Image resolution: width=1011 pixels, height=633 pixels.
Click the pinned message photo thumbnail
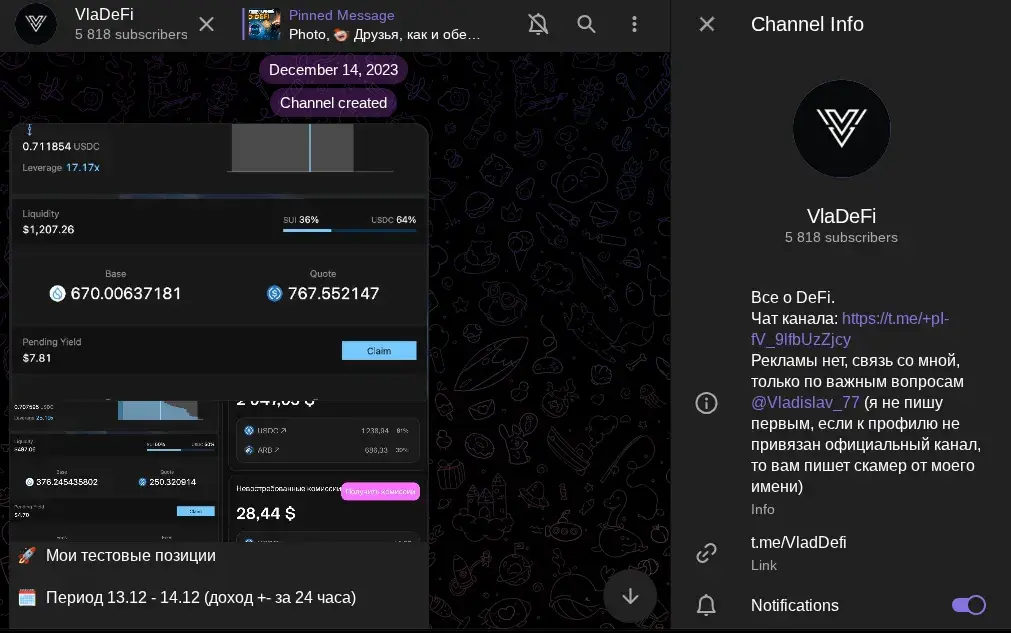point(264,24)
